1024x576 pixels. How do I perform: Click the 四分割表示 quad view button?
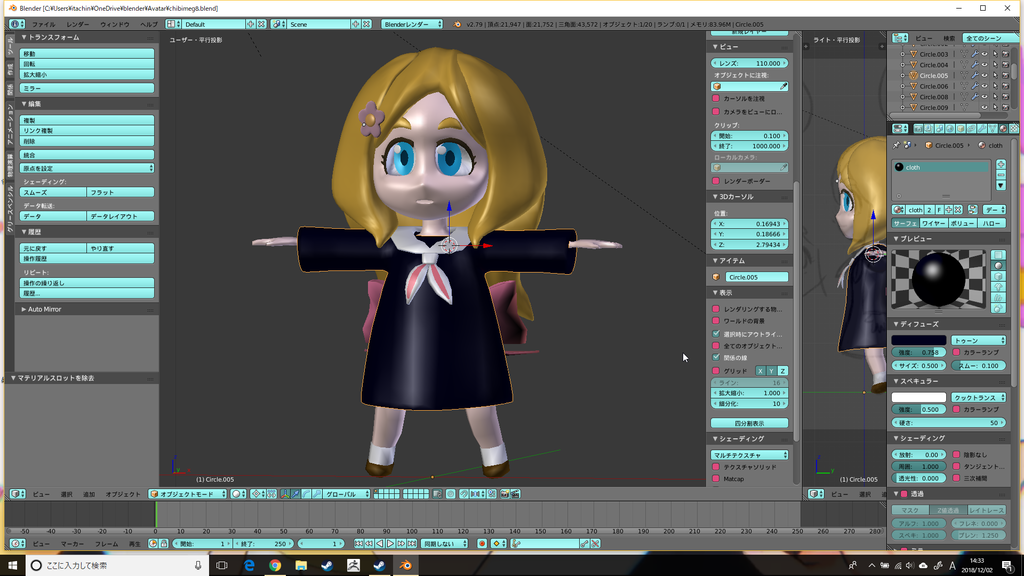pos(749,423)
